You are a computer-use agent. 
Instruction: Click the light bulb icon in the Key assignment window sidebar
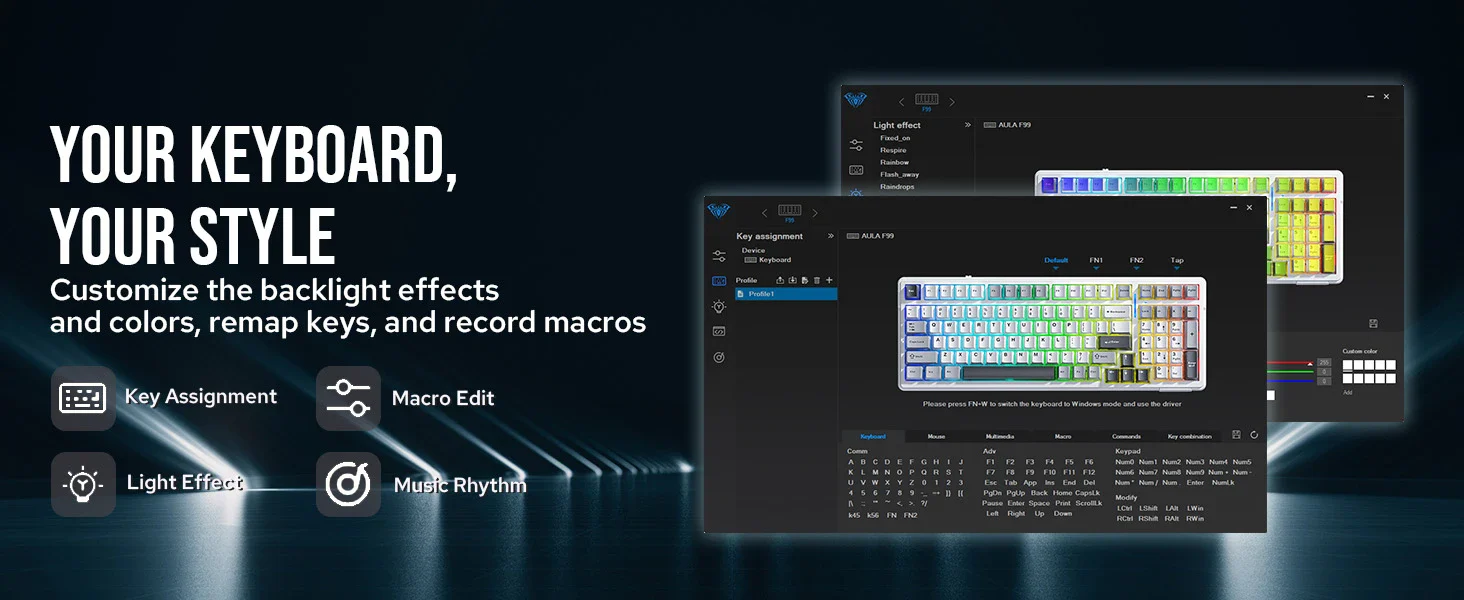coord(719,306)
